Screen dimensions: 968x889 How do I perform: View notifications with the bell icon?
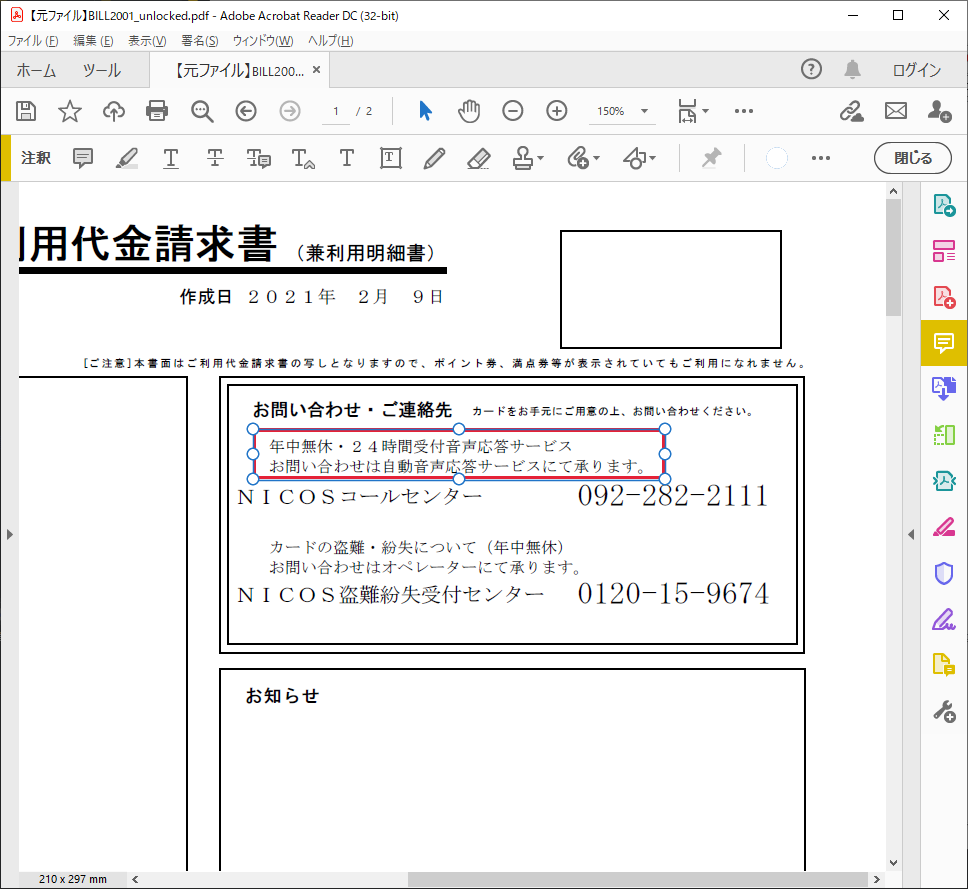pyautogui.click(x=853, y=69)
